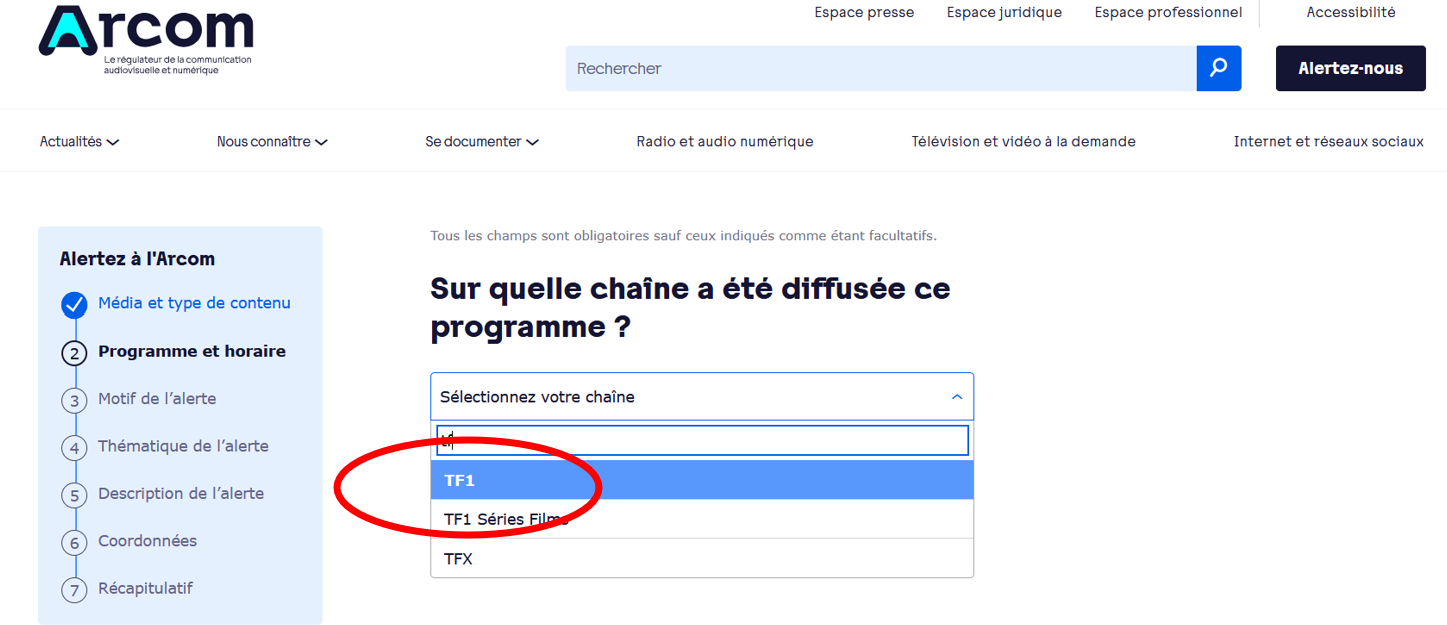Click the step 7 circle icon
The width and height of the screenshot is (1447, 625).
pos(74,590)
